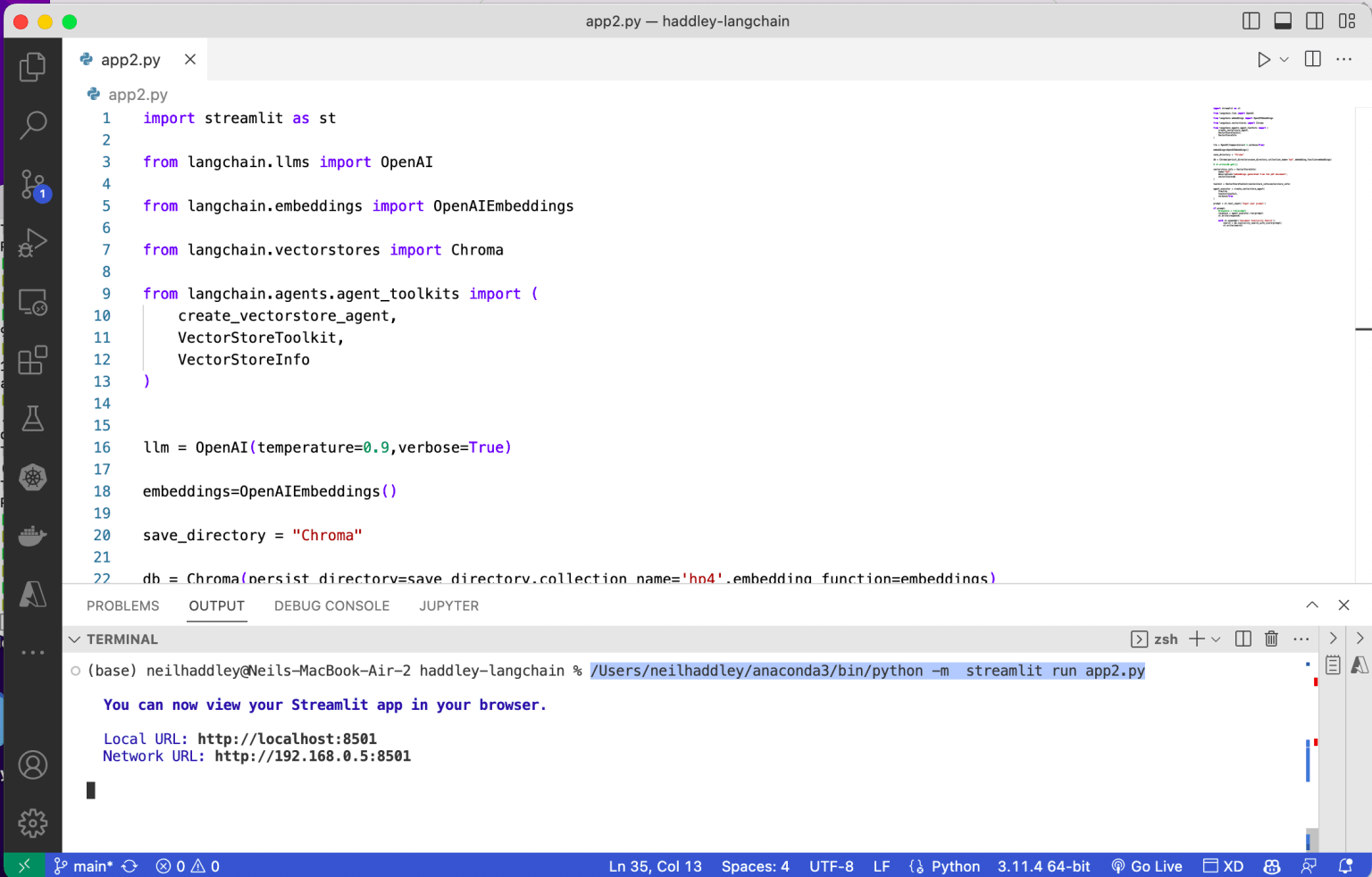Toggle the secondary side bar layout button
Image resolution: width=1372 pixels, height=877 pixels.
1315,21
